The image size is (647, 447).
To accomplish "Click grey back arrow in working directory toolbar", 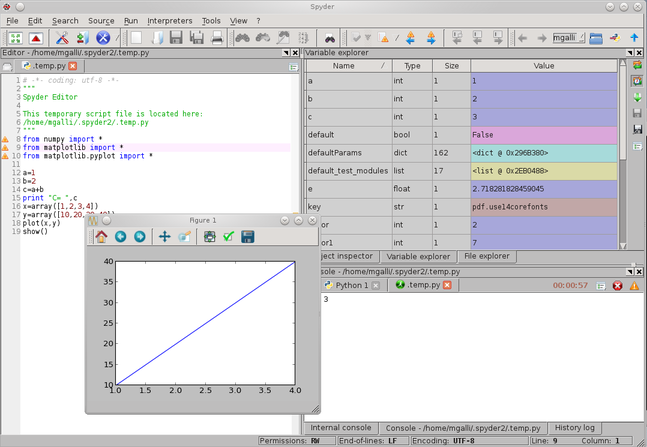I will pyautogui.click(x=522, y=38).
